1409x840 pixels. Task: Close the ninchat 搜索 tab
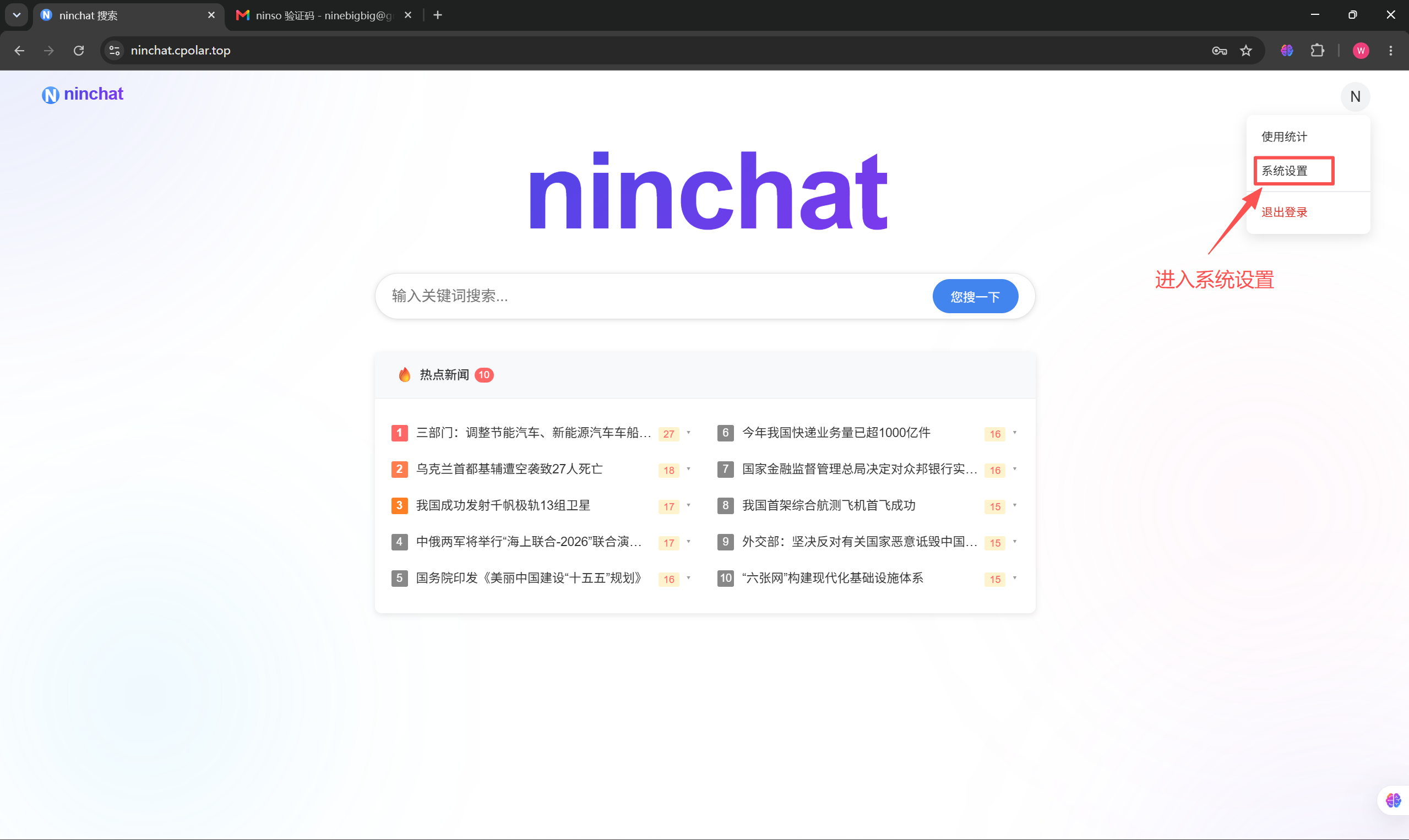pyautogui.click(x=211, y=15)
